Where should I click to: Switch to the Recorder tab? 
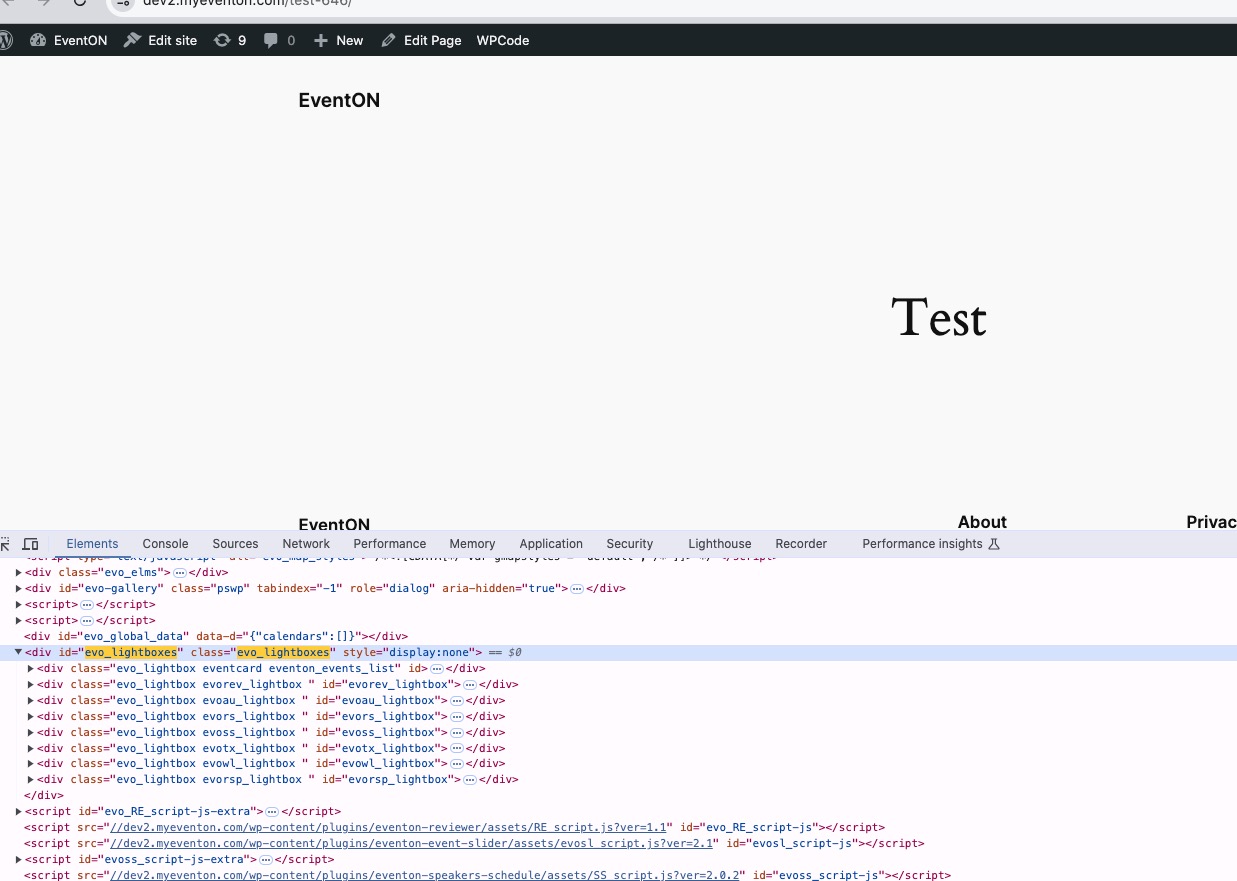pos(801,544)
